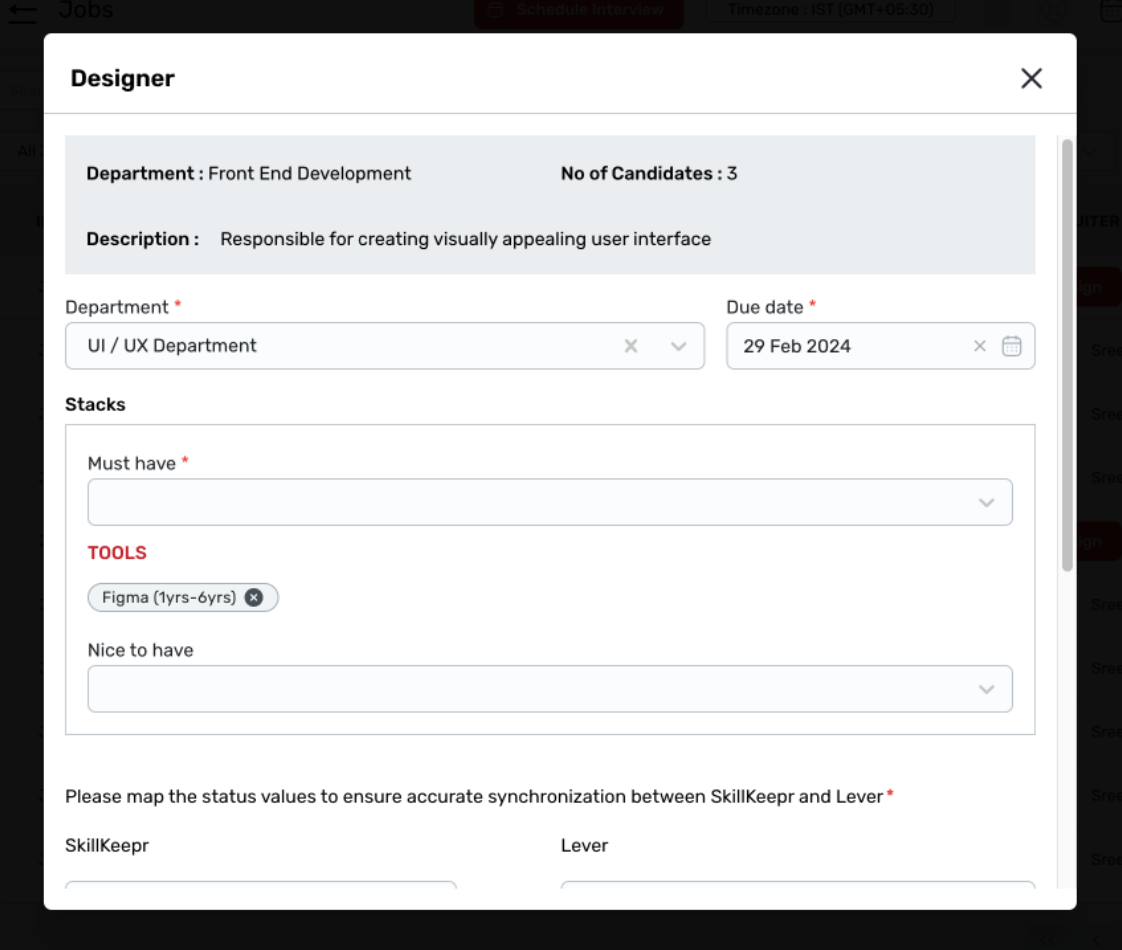Image resolution: width=1122 pixels, height=950 pixels.
Task: Clear the 29 Feb 2024 due date
Action: pyautogui.click(x=980, y=346)
